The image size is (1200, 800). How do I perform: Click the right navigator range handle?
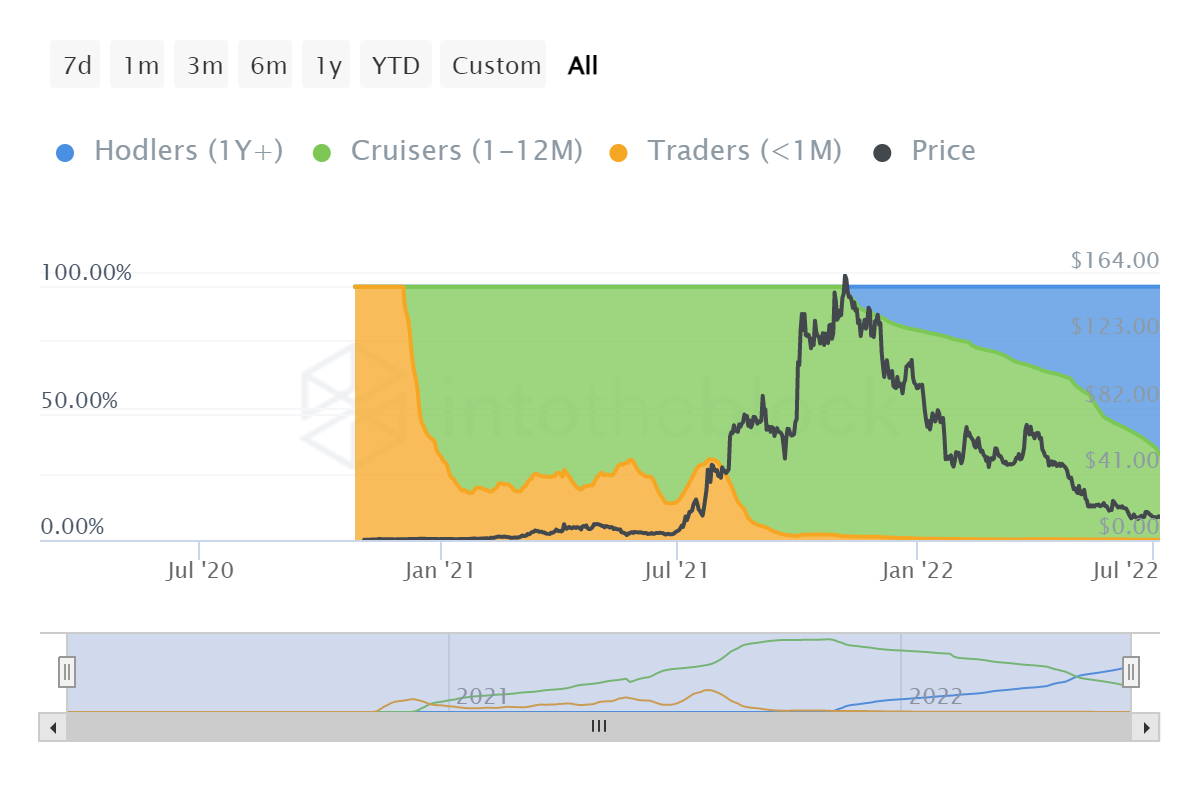(1131, 671)
